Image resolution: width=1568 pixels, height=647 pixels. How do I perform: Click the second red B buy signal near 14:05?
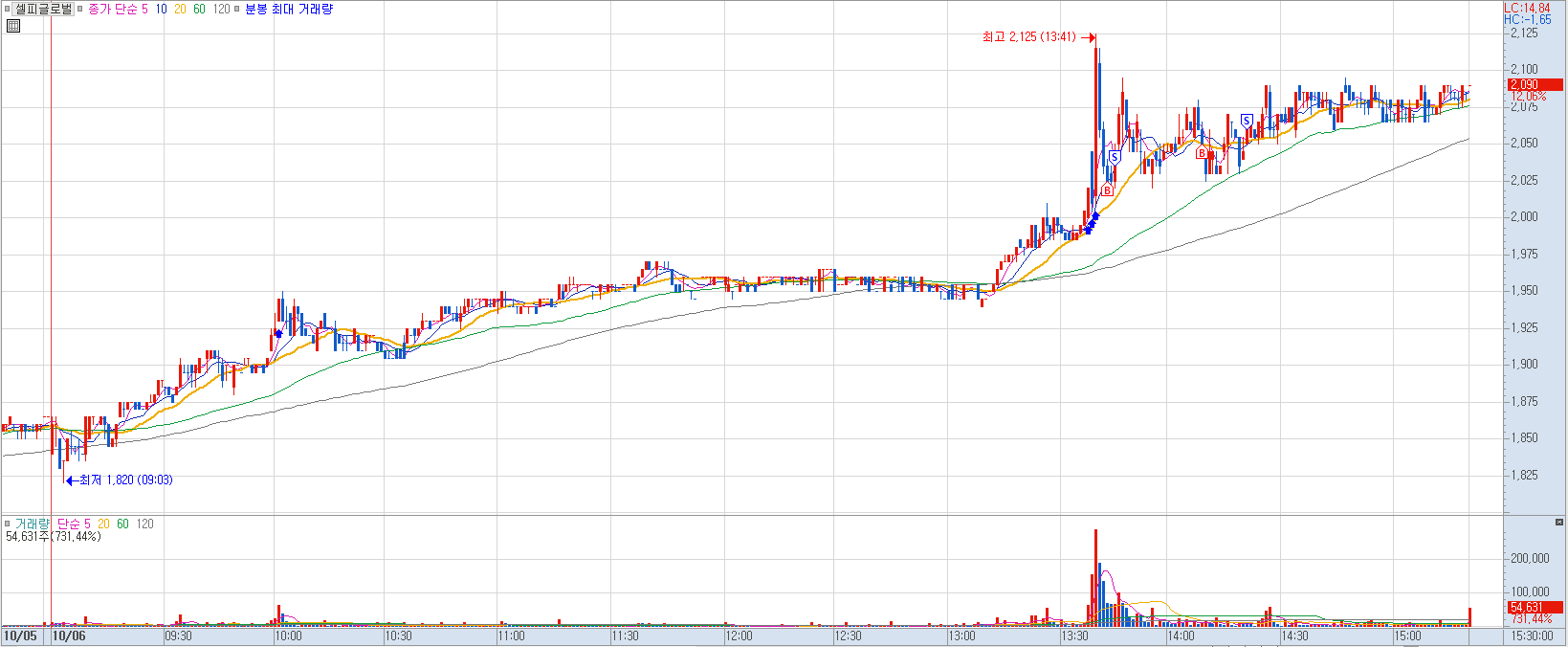1202,153
